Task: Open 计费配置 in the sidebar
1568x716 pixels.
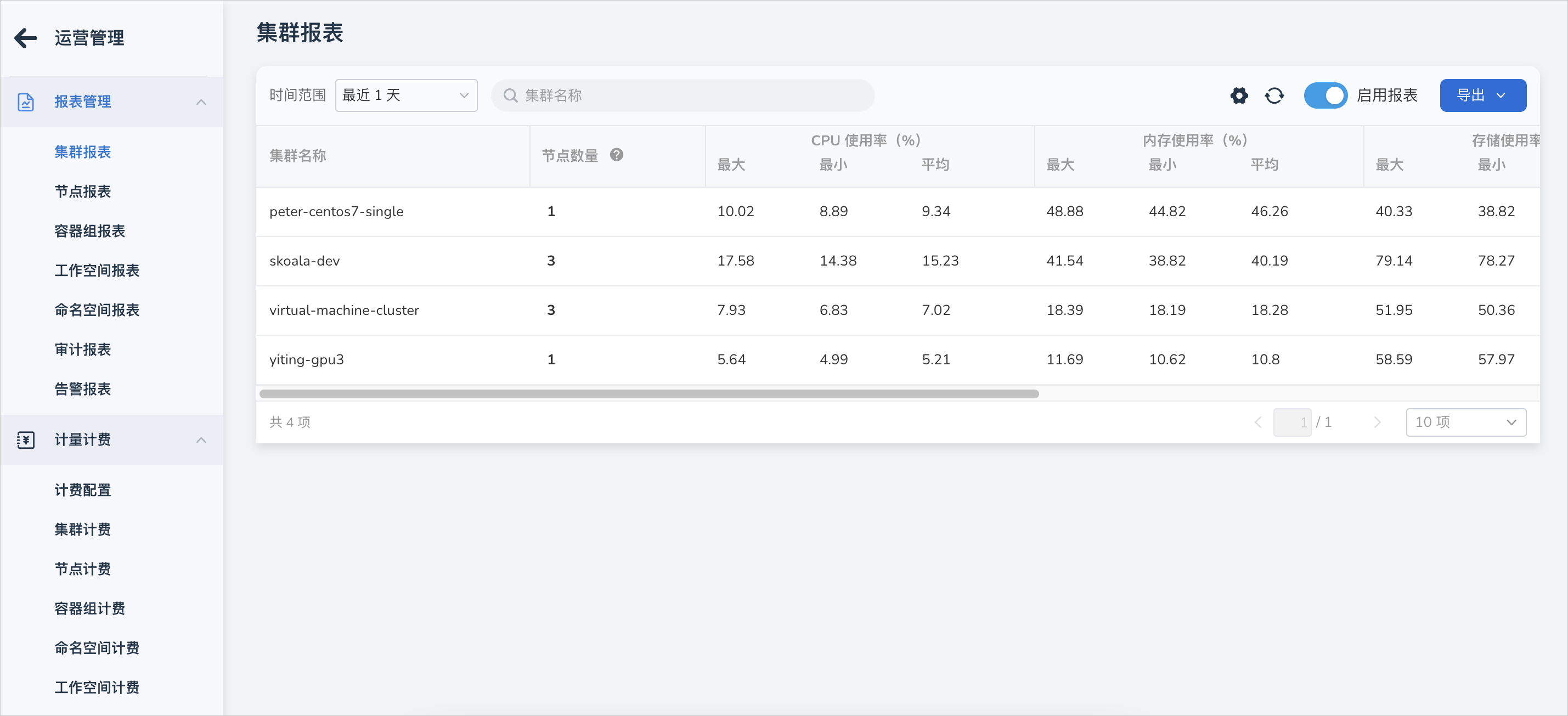Action: point(83,489)
